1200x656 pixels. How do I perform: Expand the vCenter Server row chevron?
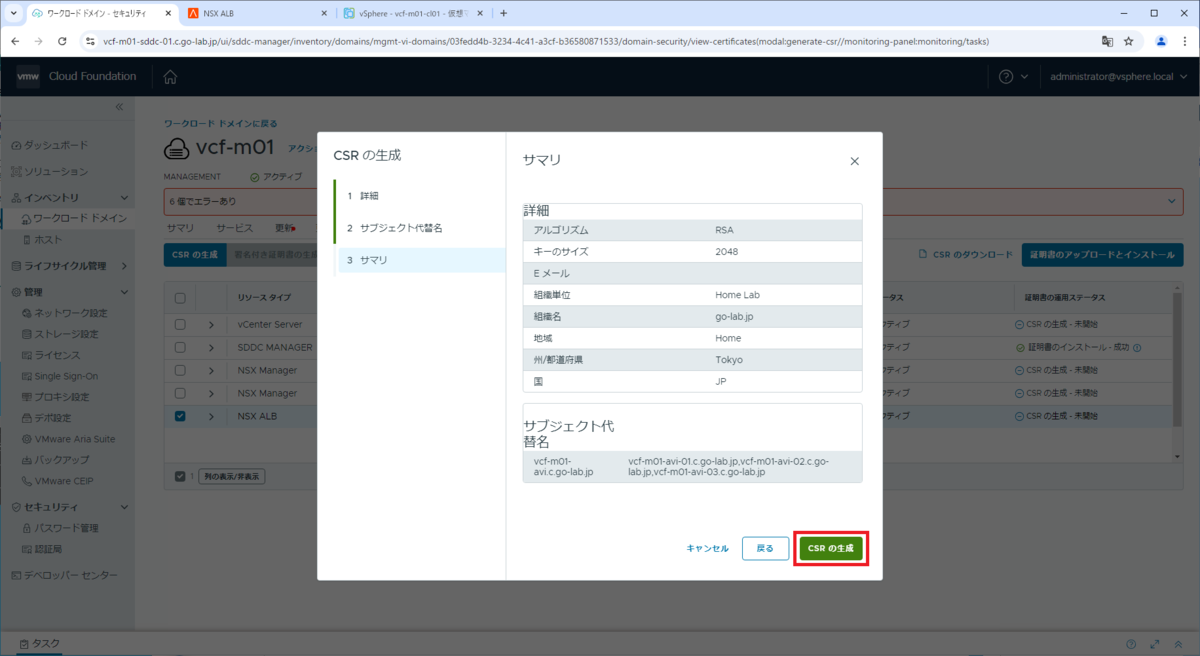(x=211, y=324)
